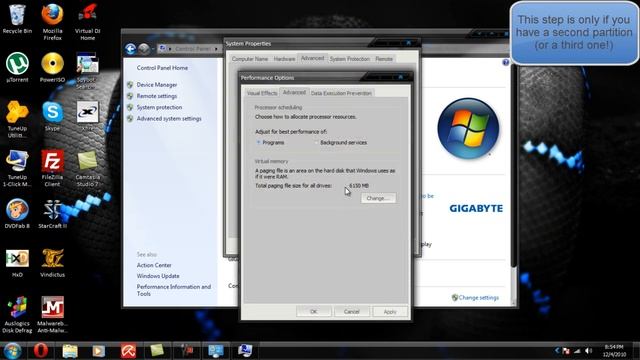This screenshot has width=640, height=360.
Task: Click the Change... virtual memory button
Action: [x=378, y=198]
